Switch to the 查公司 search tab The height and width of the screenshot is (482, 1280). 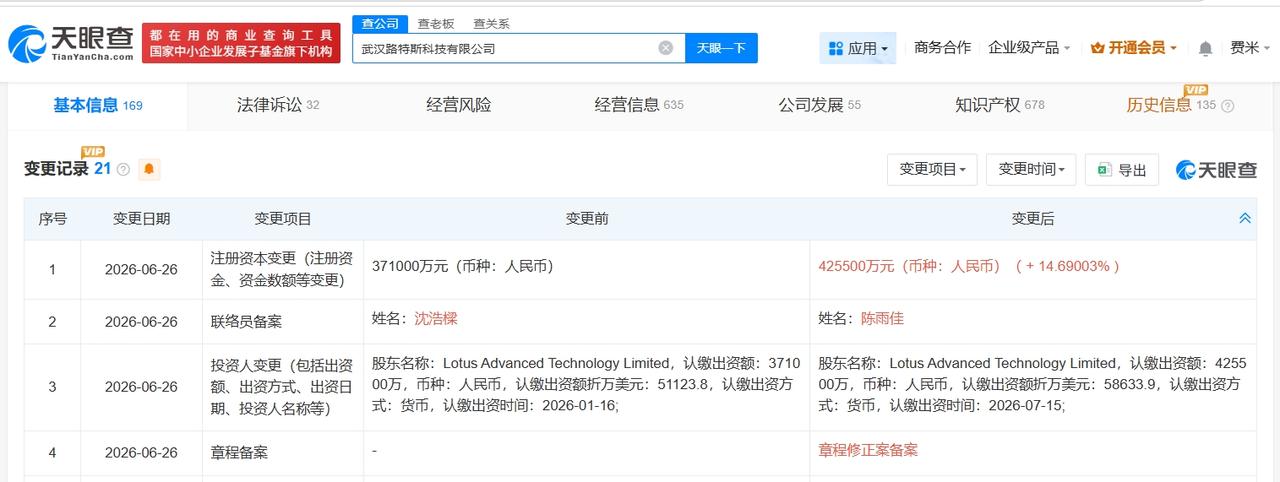tap(380, 24)
